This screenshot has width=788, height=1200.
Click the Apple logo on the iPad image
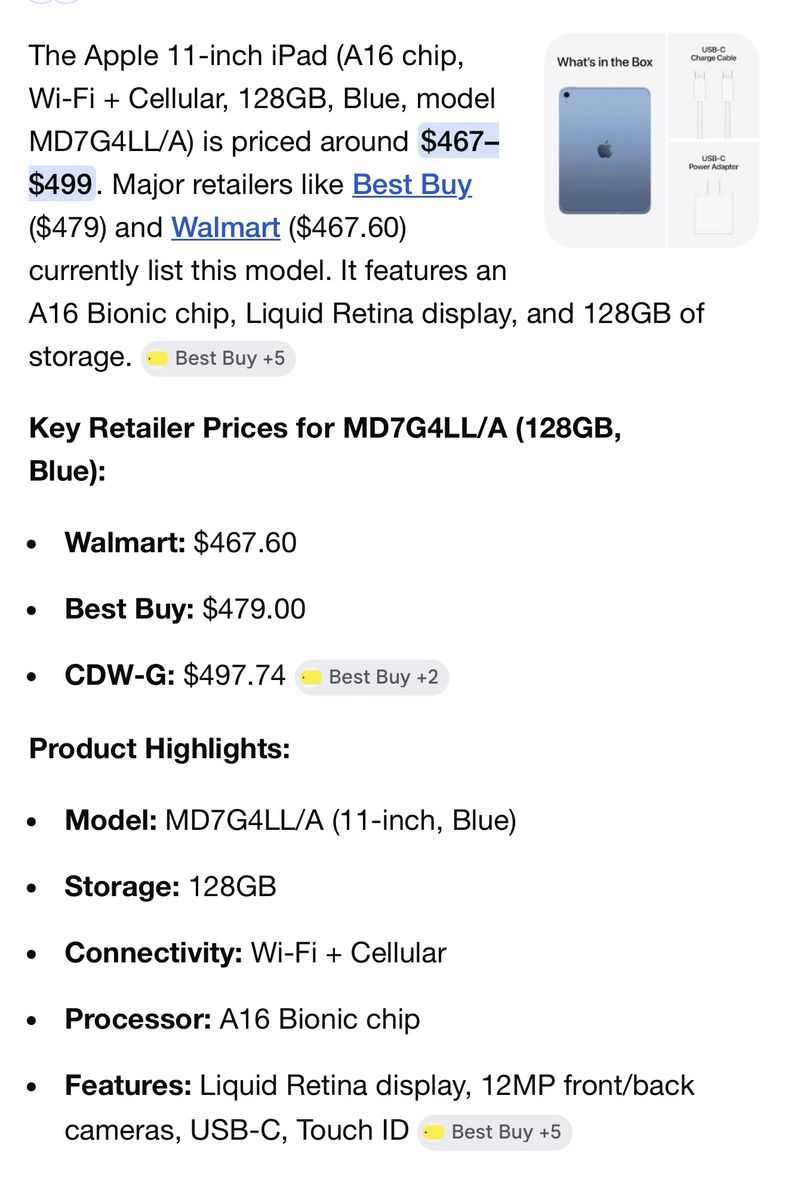pyautogui.click(x=604, y=150)
